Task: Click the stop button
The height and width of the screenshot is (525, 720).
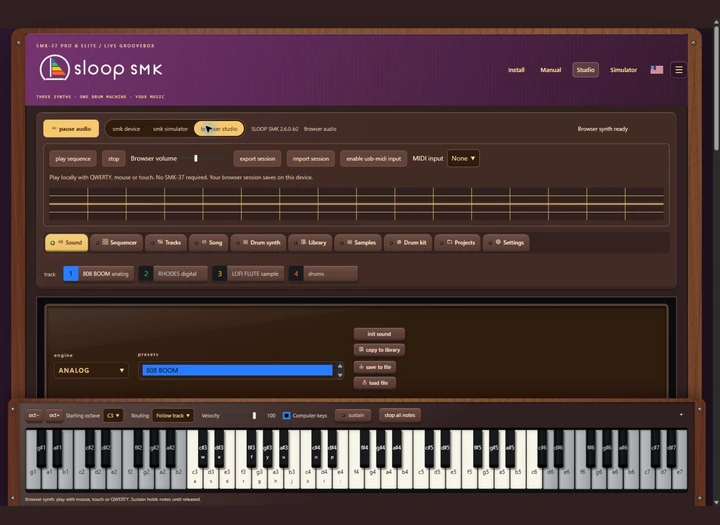Action: (113, 158)
